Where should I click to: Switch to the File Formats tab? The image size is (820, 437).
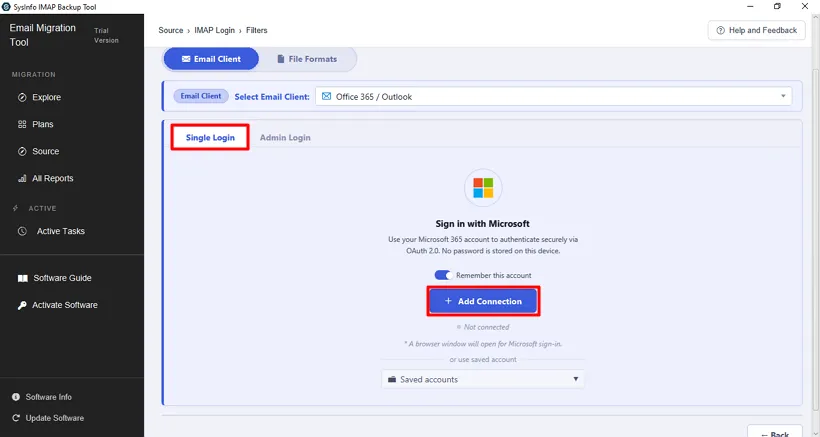point(307,59)
